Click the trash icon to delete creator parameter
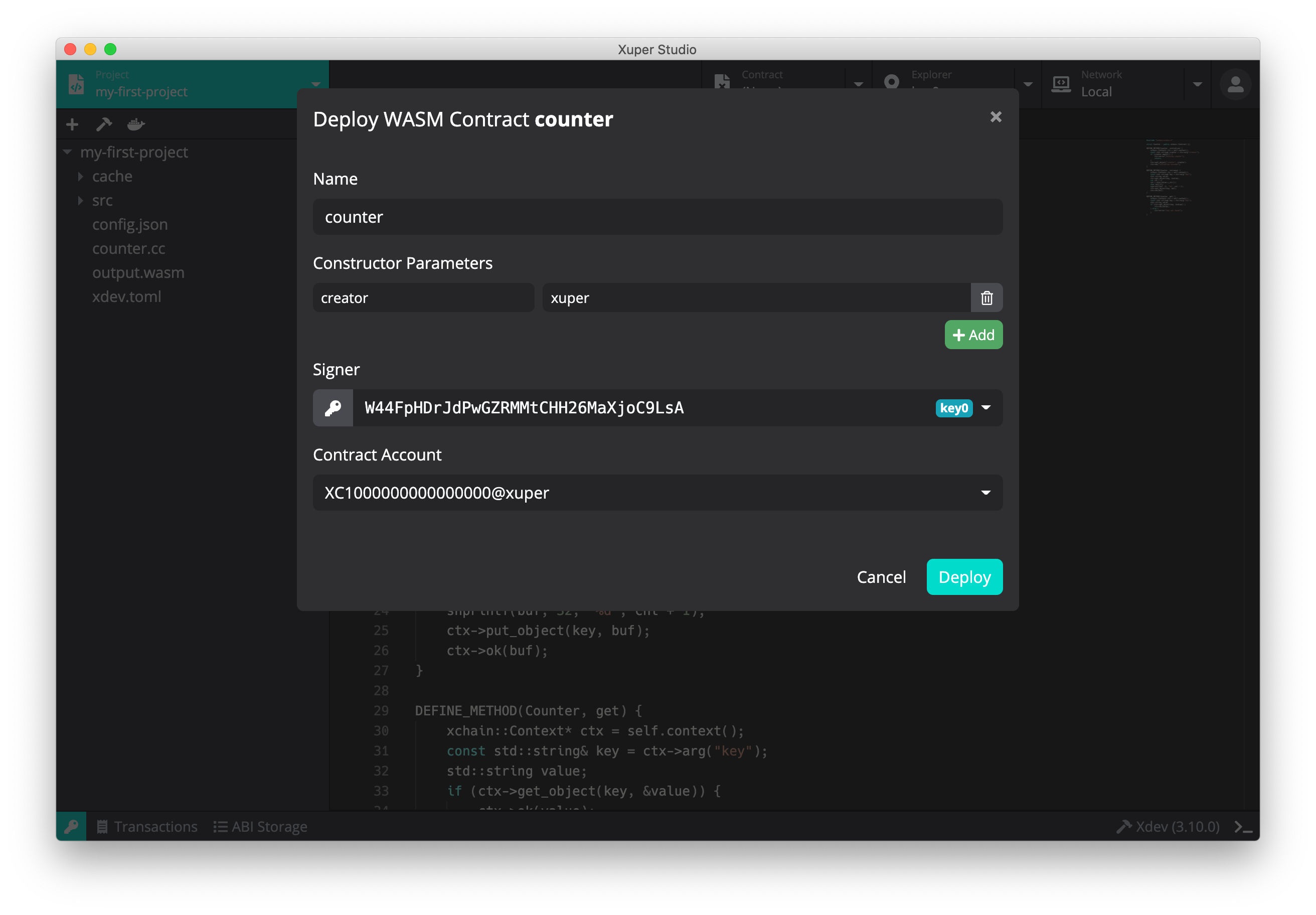Viewport: 1316px width, 915px height. click(x=986, y=297)
